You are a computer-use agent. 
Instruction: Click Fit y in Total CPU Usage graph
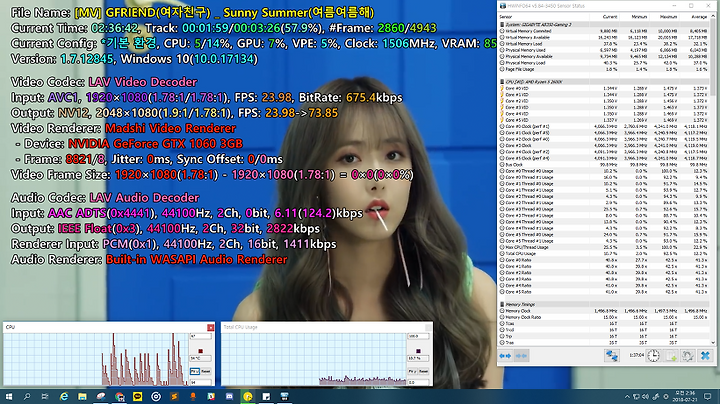click(x=412, y=371)
